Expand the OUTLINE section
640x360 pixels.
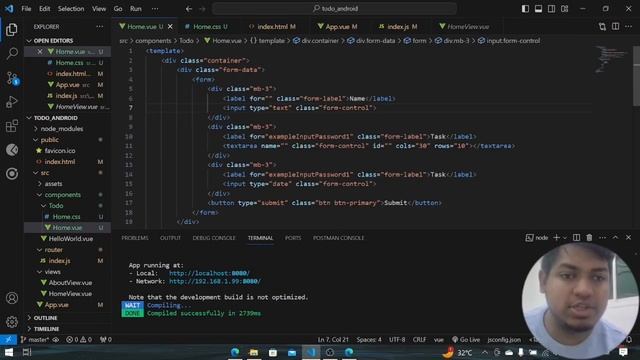pyautogui.click(x=67, y=318)
